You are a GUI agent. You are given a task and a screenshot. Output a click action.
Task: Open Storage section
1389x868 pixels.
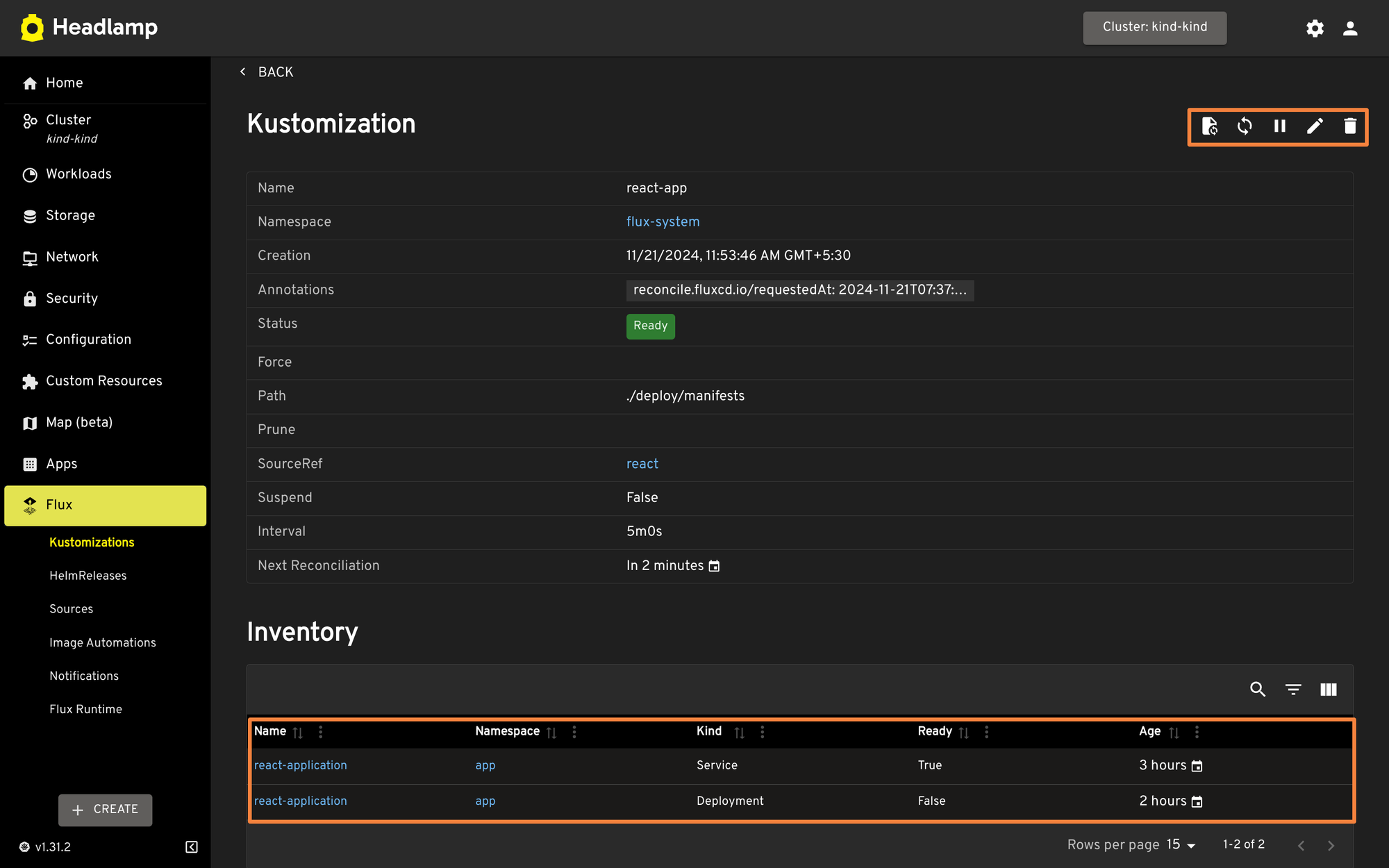tap(105, 216)
